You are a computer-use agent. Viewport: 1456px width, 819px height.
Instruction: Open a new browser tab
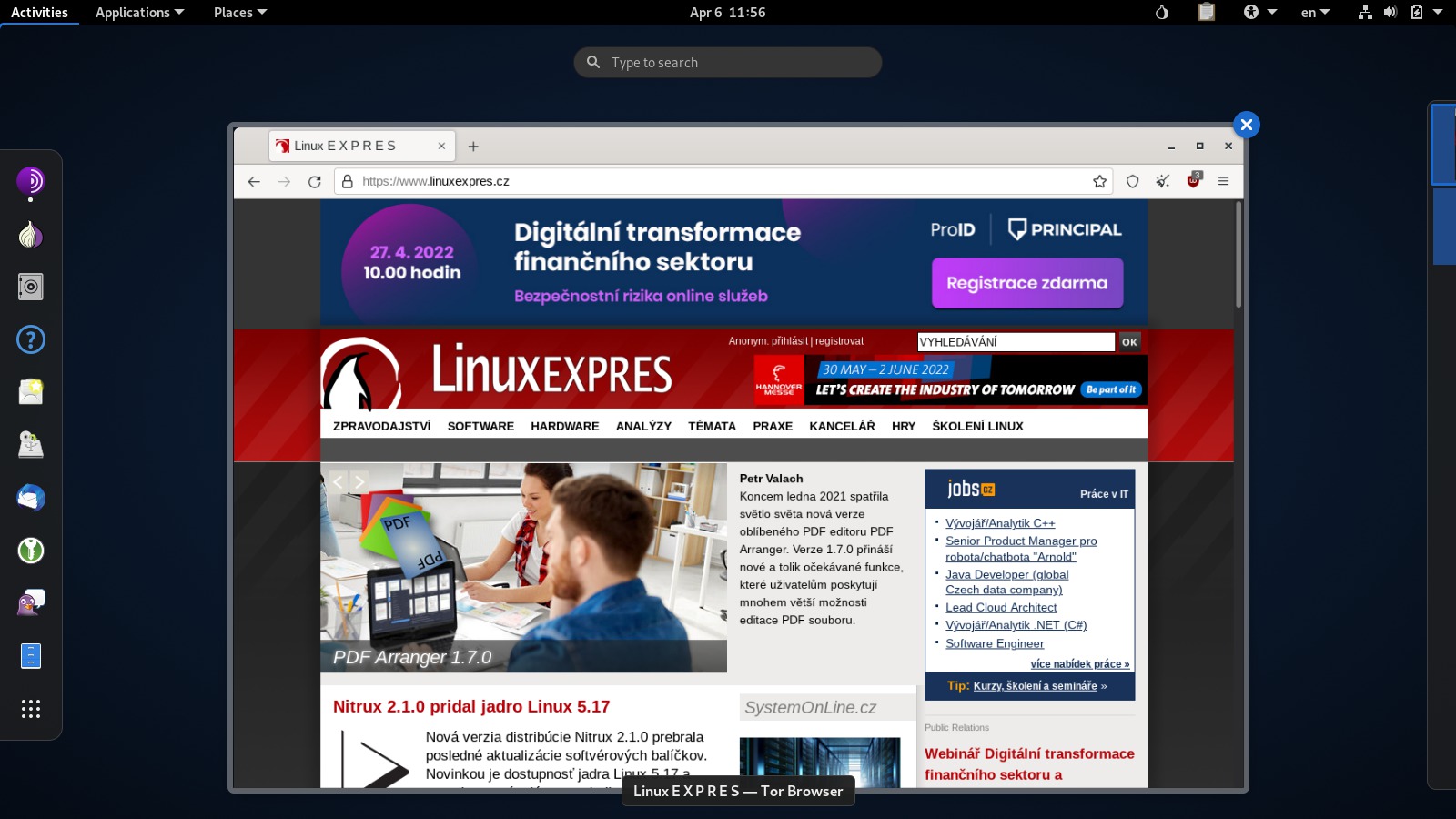(473, 146)
